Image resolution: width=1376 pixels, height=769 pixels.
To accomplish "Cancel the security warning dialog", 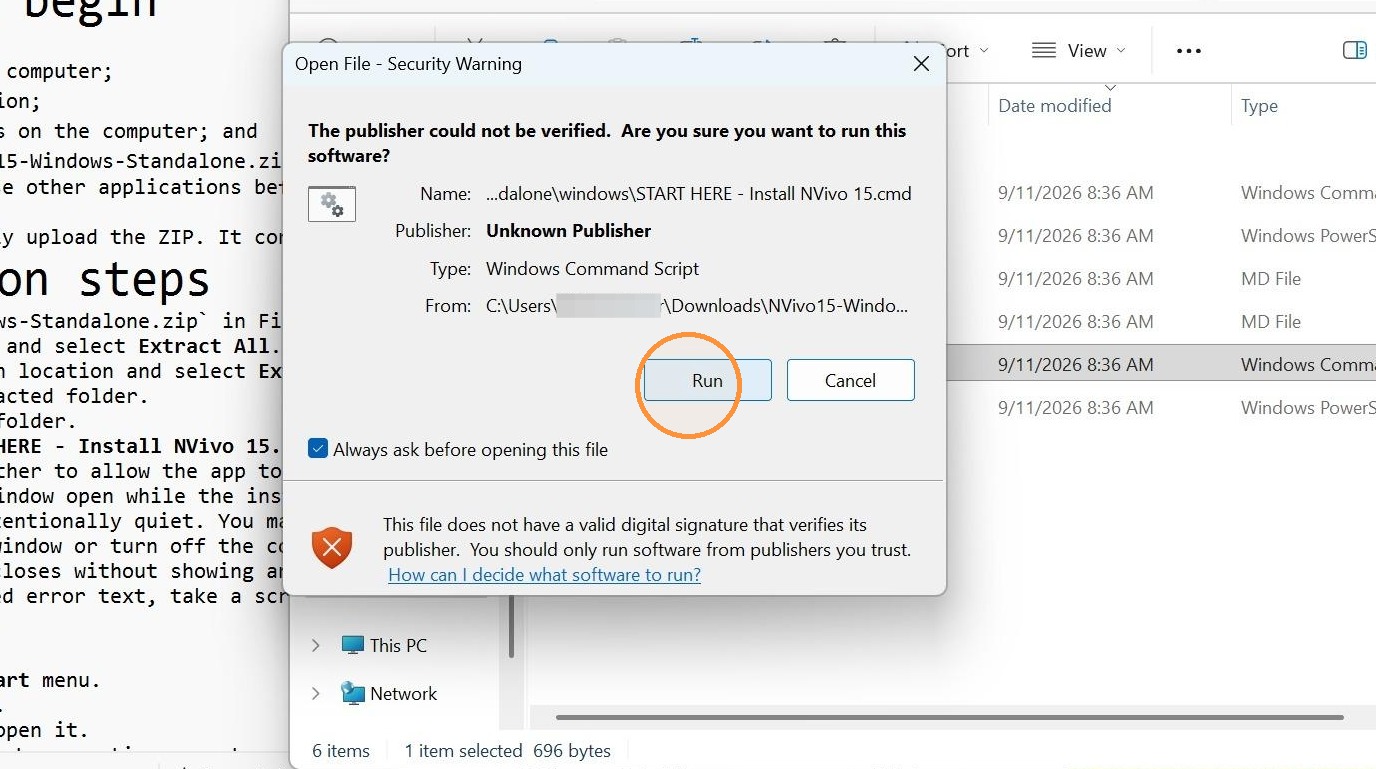I will click(850, 381).
